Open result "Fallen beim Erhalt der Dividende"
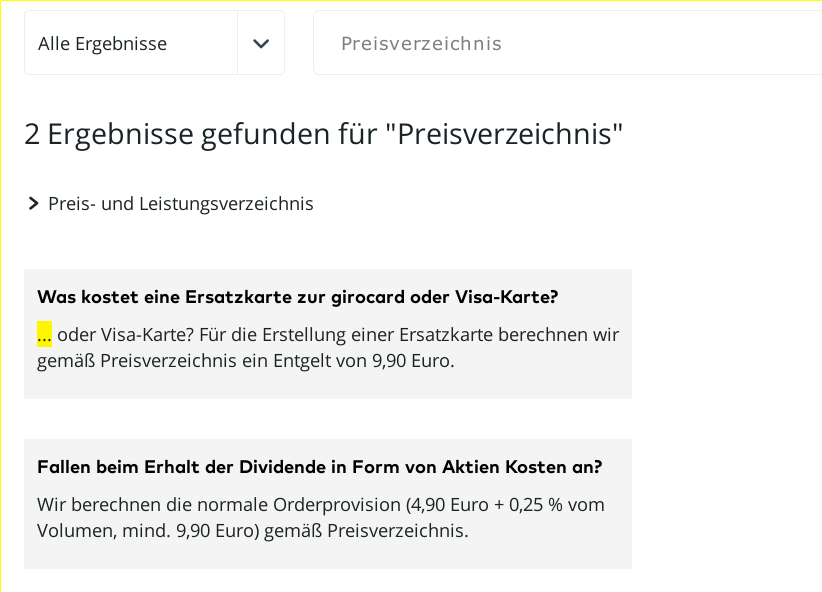Viewport: 822px width, 592px height. [319, 467]
